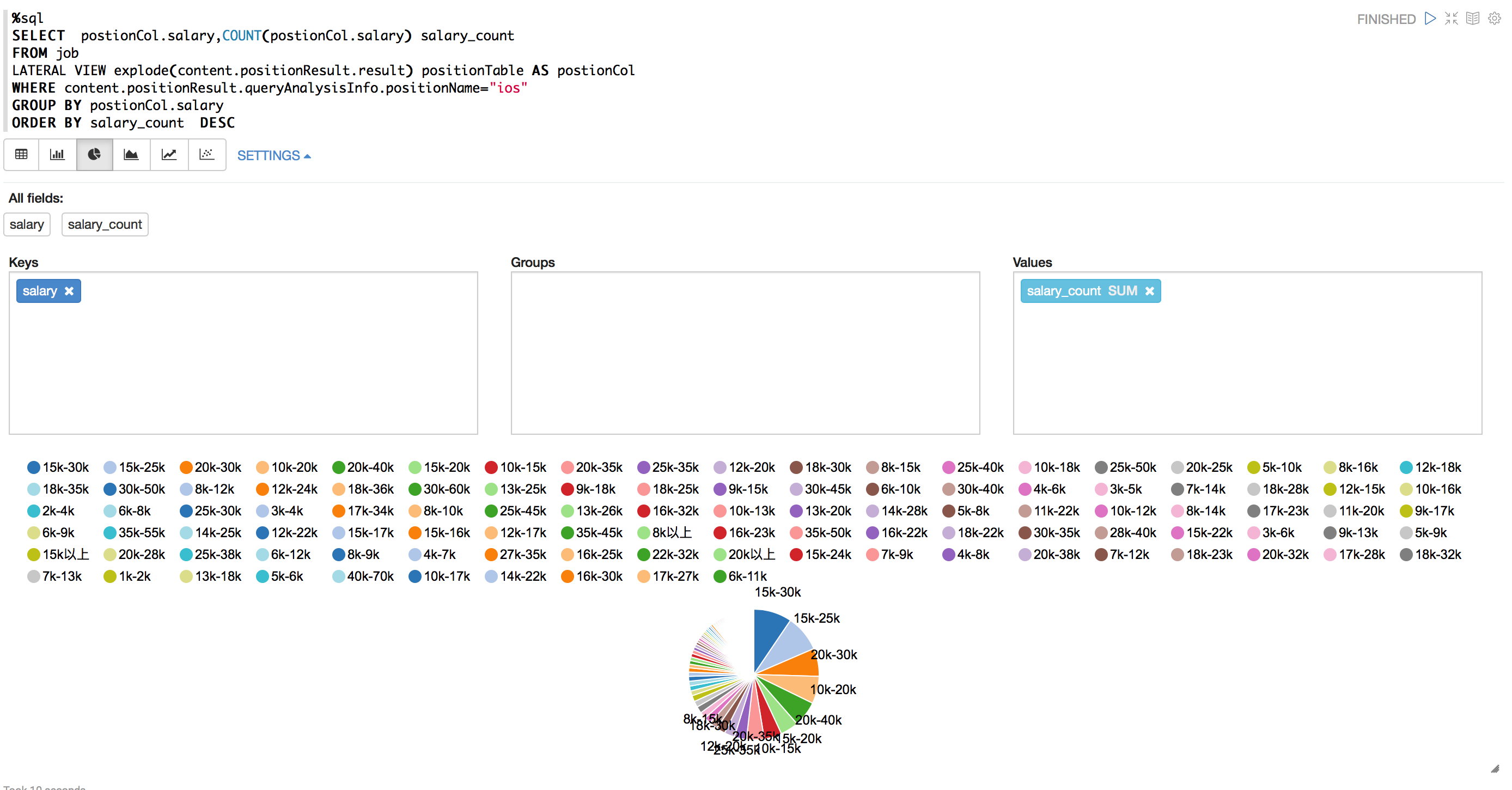Toggle the 8k以上 legend entry
1512x790 pixels.
[x=665, y=533]
